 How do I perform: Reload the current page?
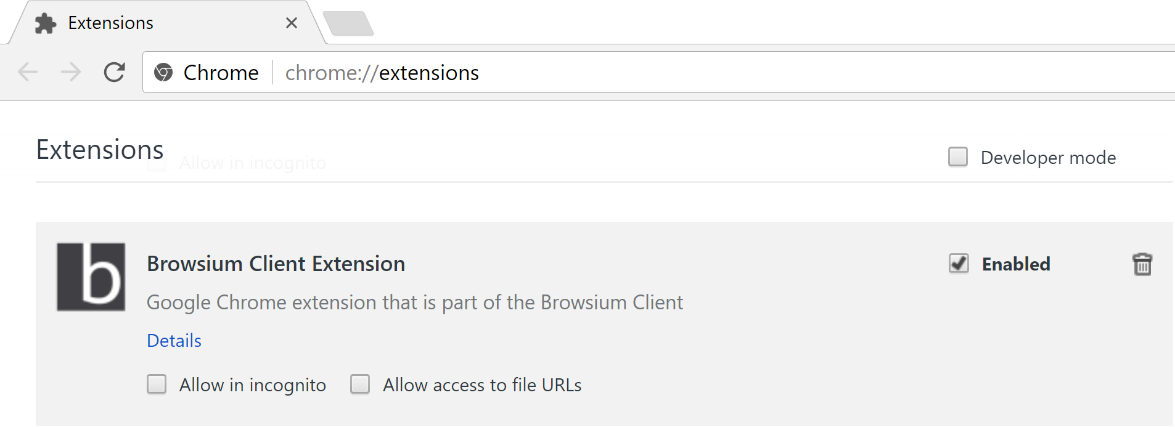115,72
